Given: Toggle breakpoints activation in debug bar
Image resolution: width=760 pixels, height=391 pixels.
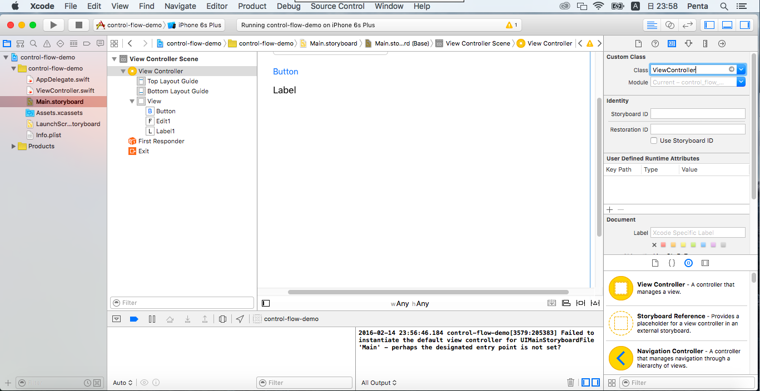Looking at the screenshot, I should pyautogui.click(x=134, y=319).
